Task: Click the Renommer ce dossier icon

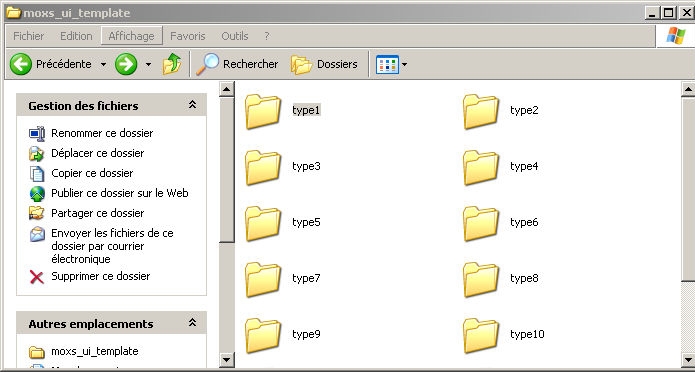Action: click(x=37, y=133)
